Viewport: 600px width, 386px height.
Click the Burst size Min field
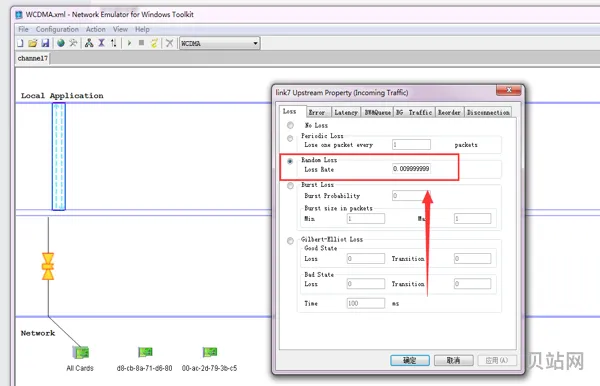click(366, 218)
